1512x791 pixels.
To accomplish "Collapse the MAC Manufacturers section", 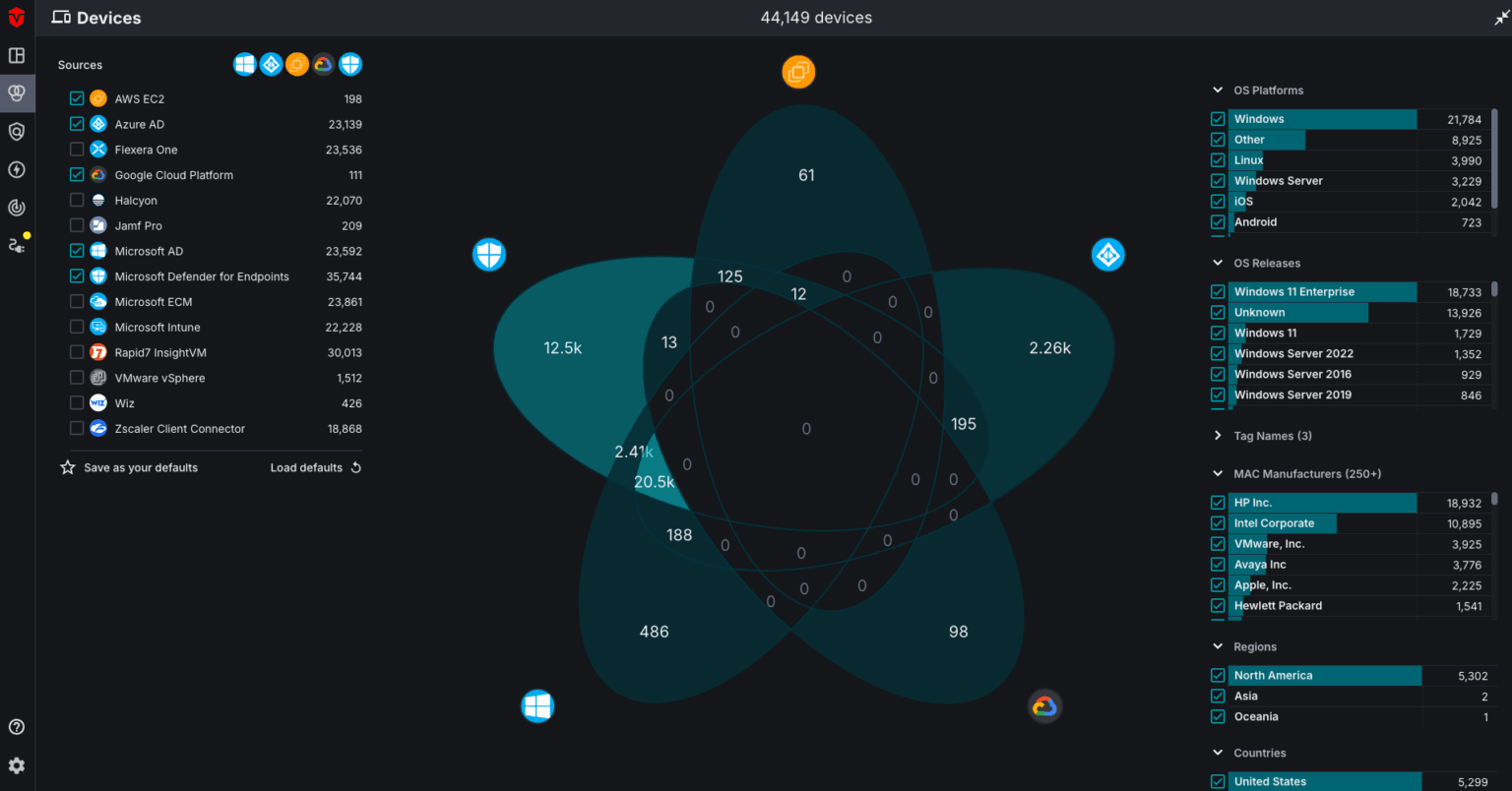I will [1218, 474].
